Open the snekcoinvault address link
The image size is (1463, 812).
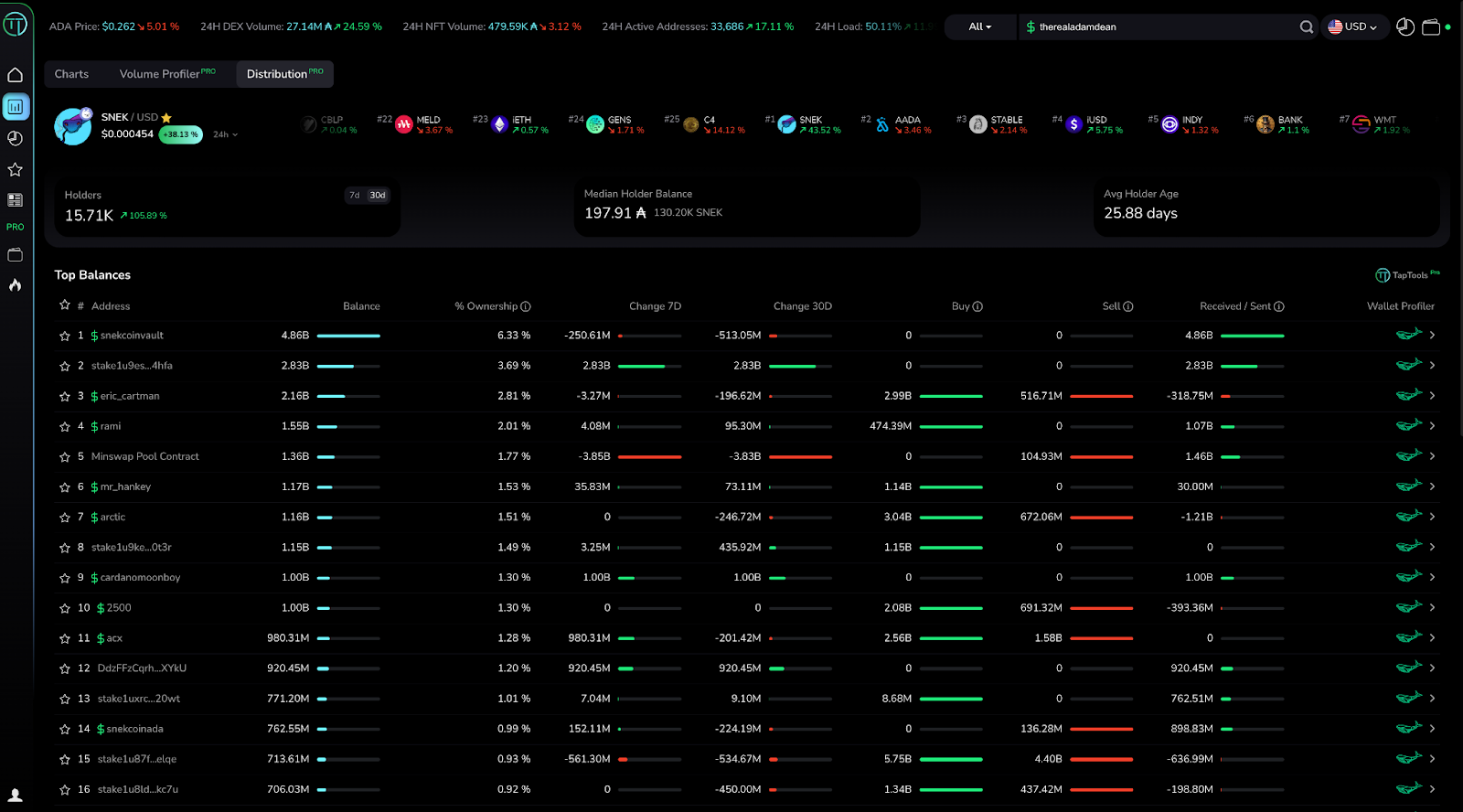pos(127,336)
